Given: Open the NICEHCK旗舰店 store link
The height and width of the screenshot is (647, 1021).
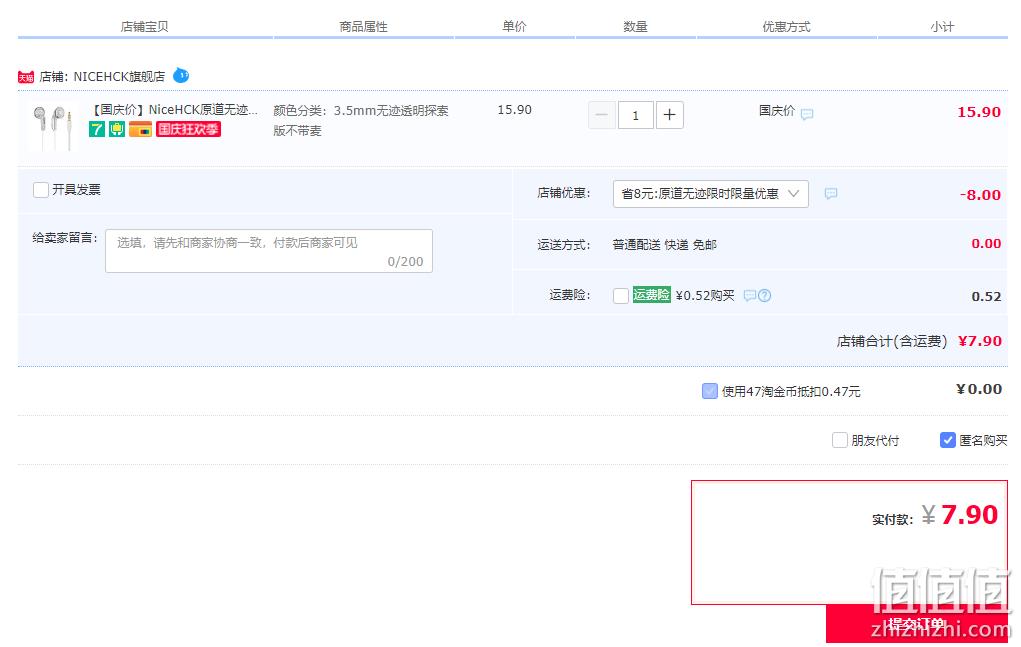Looking at the screenshot, I should (119, 76).
